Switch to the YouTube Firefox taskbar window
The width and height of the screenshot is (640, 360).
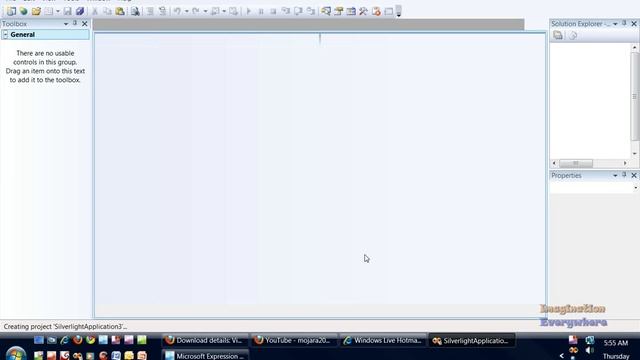pos(293,340)
